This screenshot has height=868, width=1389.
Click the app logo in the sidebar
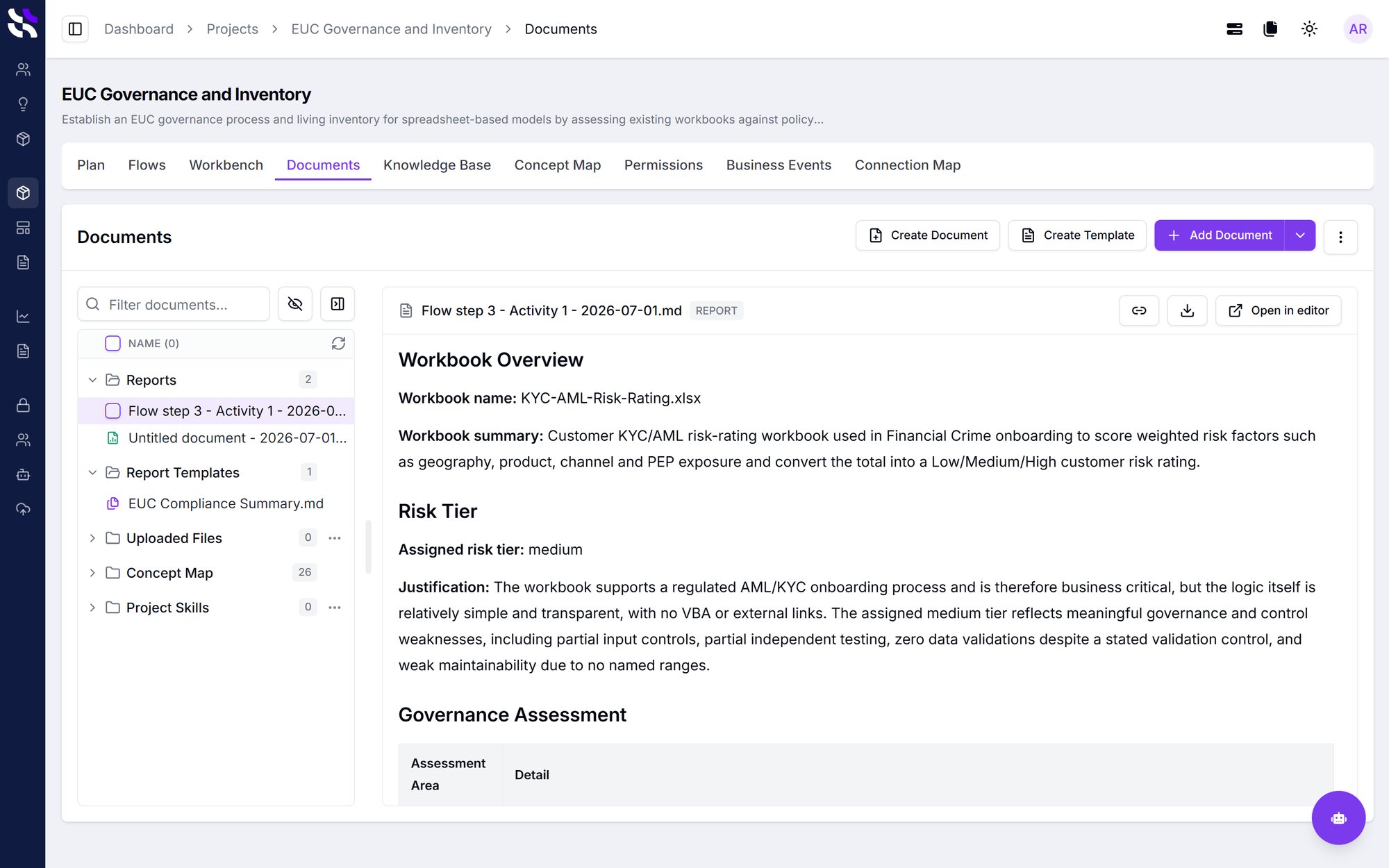coord(22,23)
